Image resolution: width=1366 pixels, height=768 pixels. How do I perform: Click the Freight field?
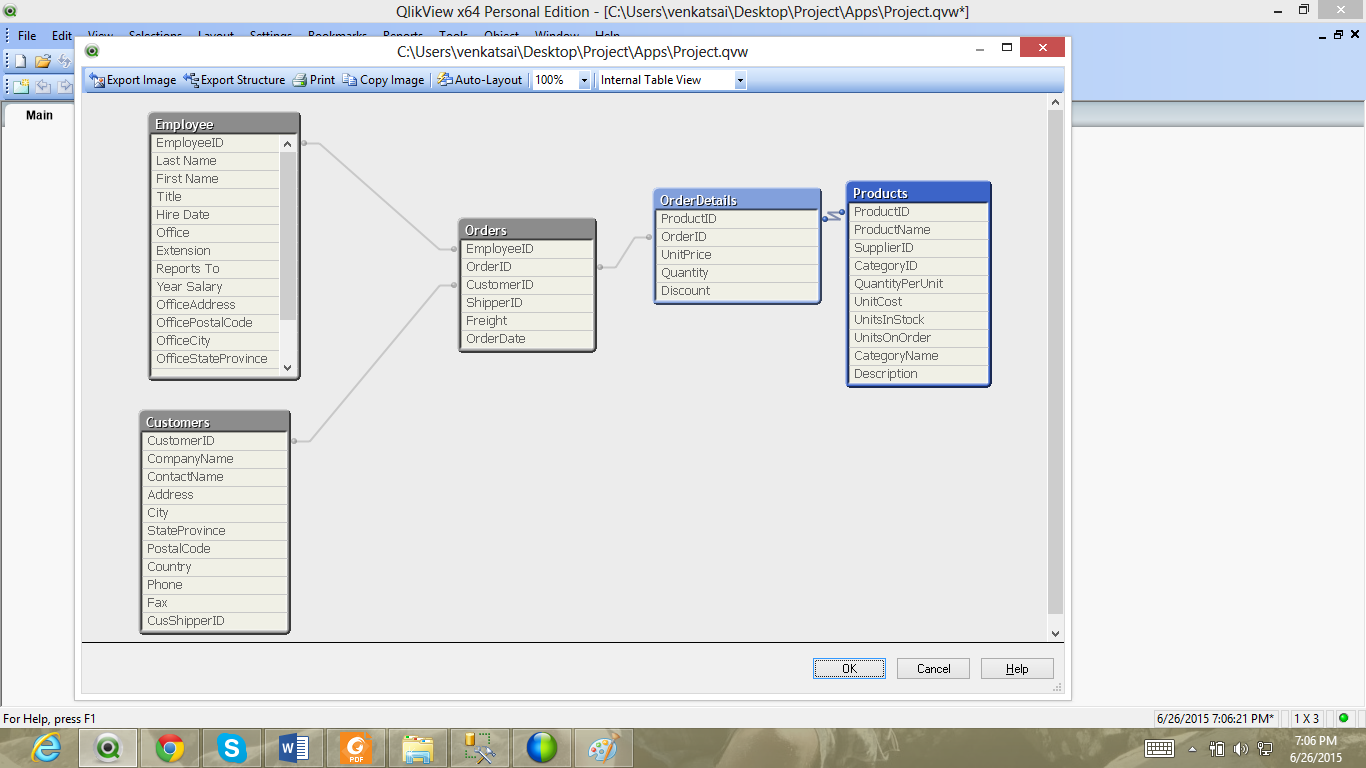tap(527, 321)
